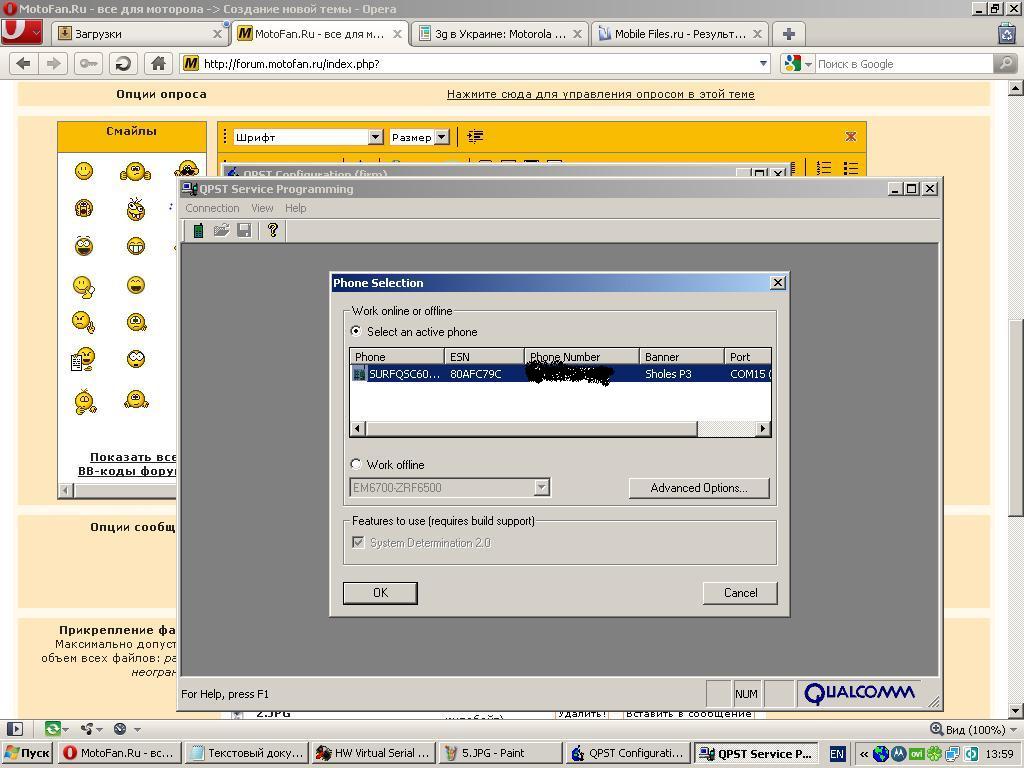The image size is (1024, 768).
Task: Open Advanced Options... in Phone Selection
Action: [x=699, y=488]
